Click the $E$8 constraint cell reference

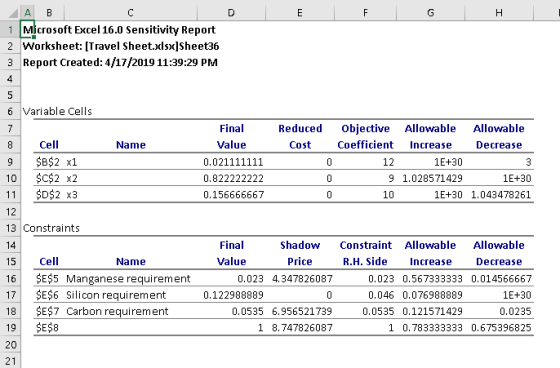[47, 328]
